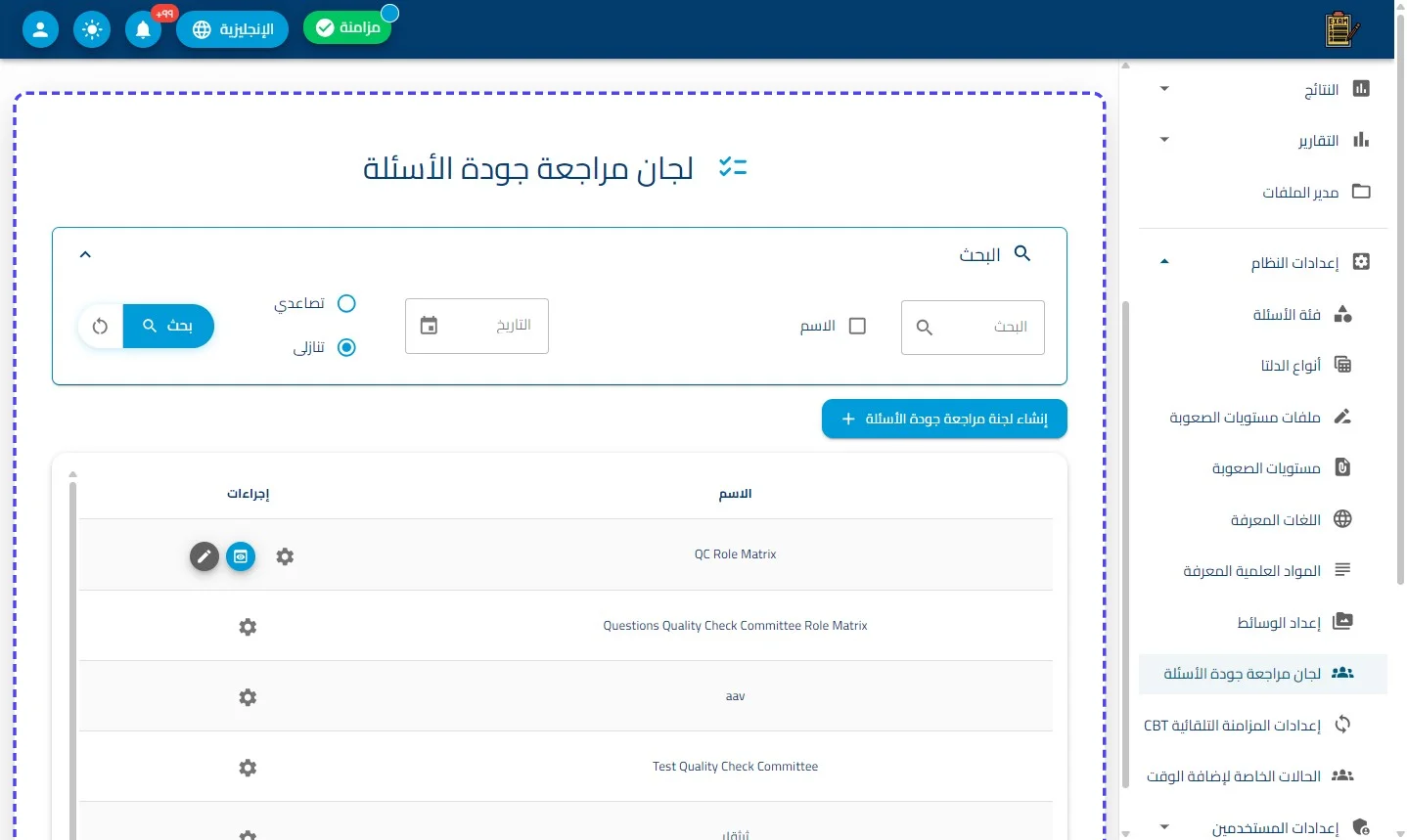Image resolution: width=1407 pixels, height=840 pixels.
Task: Click the pencil edit icon for QC Role Matrix
Action: point(204,556)
